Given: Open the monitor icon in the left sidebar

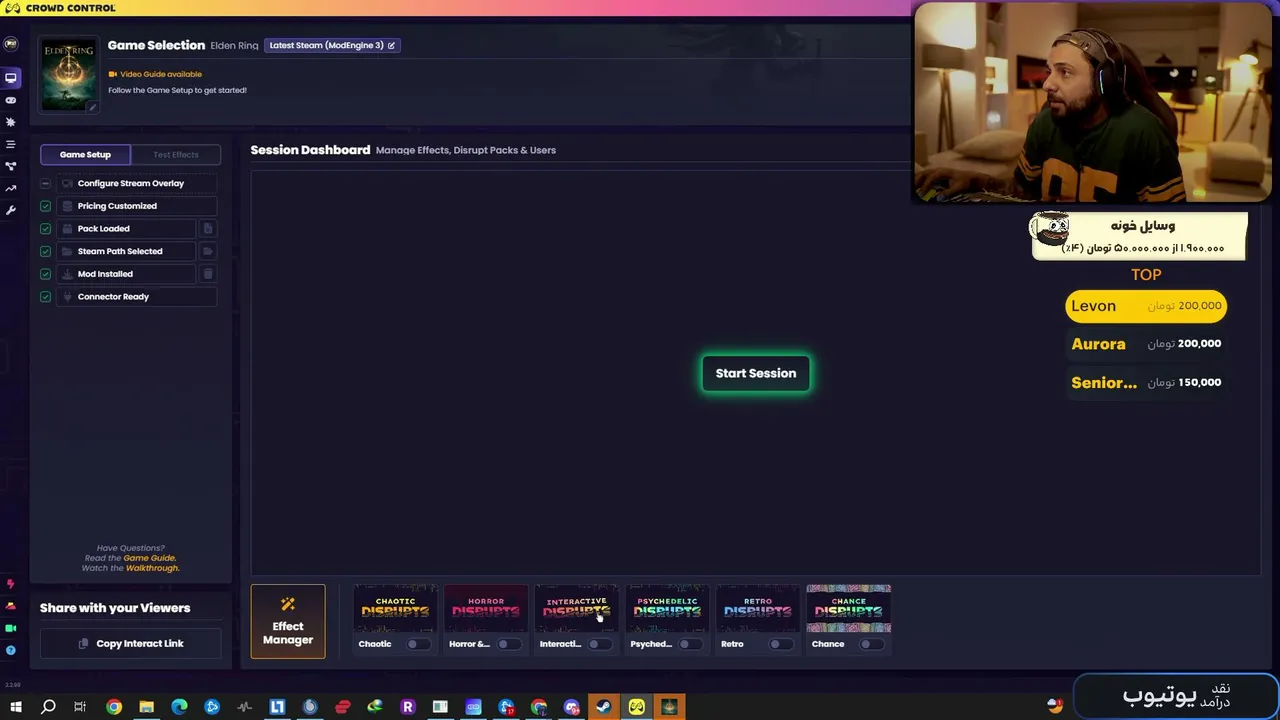Looking at the screenshot, I should [11, 78].
